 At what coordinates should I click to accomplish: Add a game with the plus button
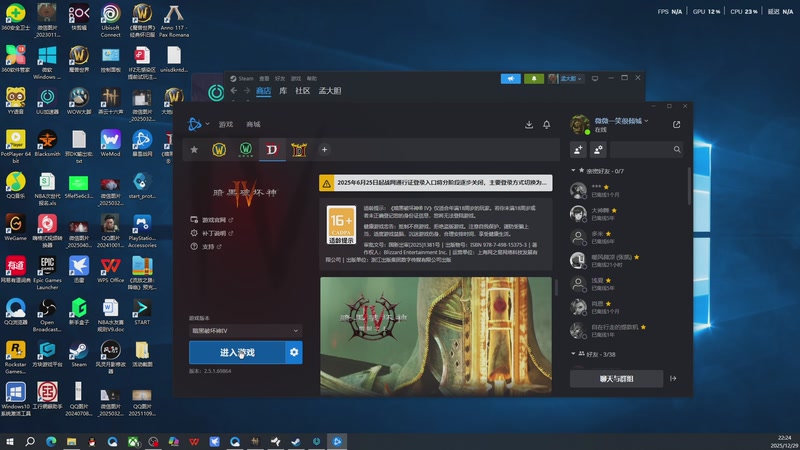324,149
